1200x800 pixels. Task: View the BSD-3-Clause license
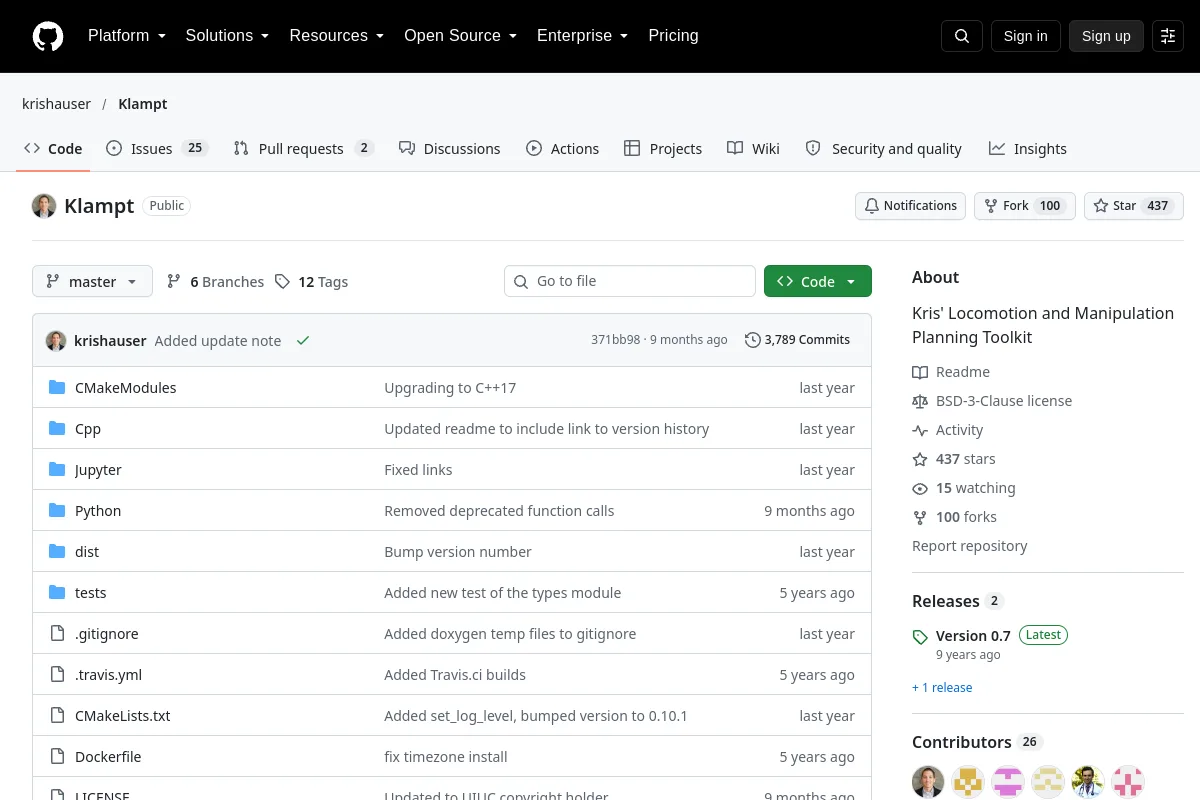click(x=992, y=401)
